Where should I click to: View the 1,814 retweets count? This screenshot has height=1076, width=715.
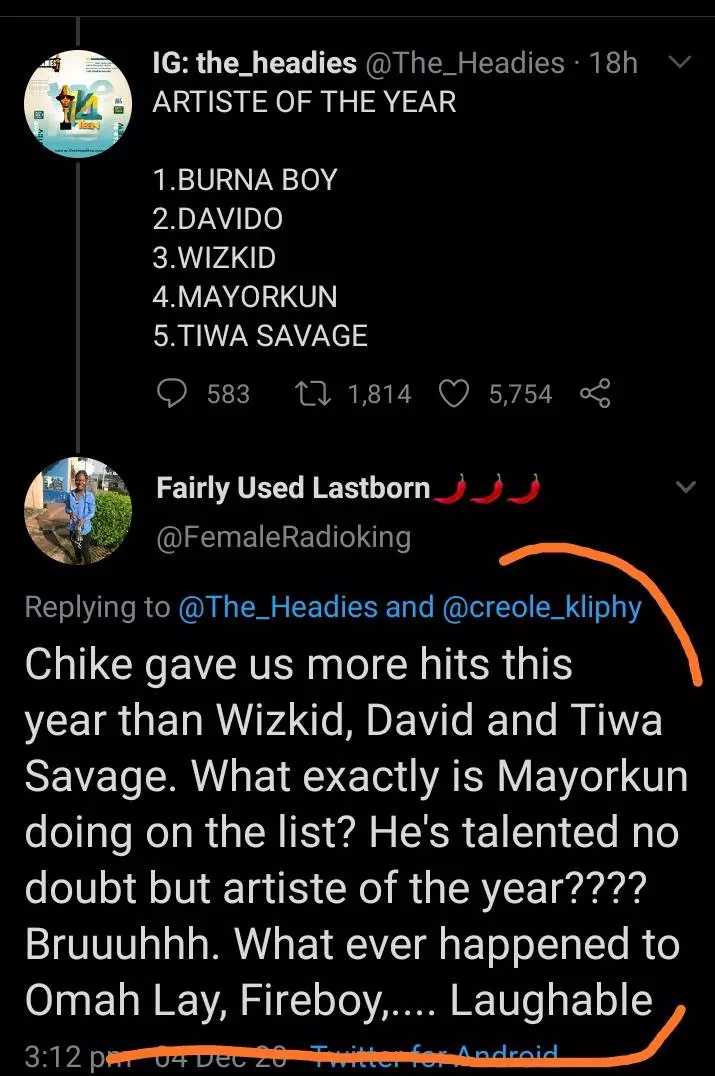click(379, 394)
